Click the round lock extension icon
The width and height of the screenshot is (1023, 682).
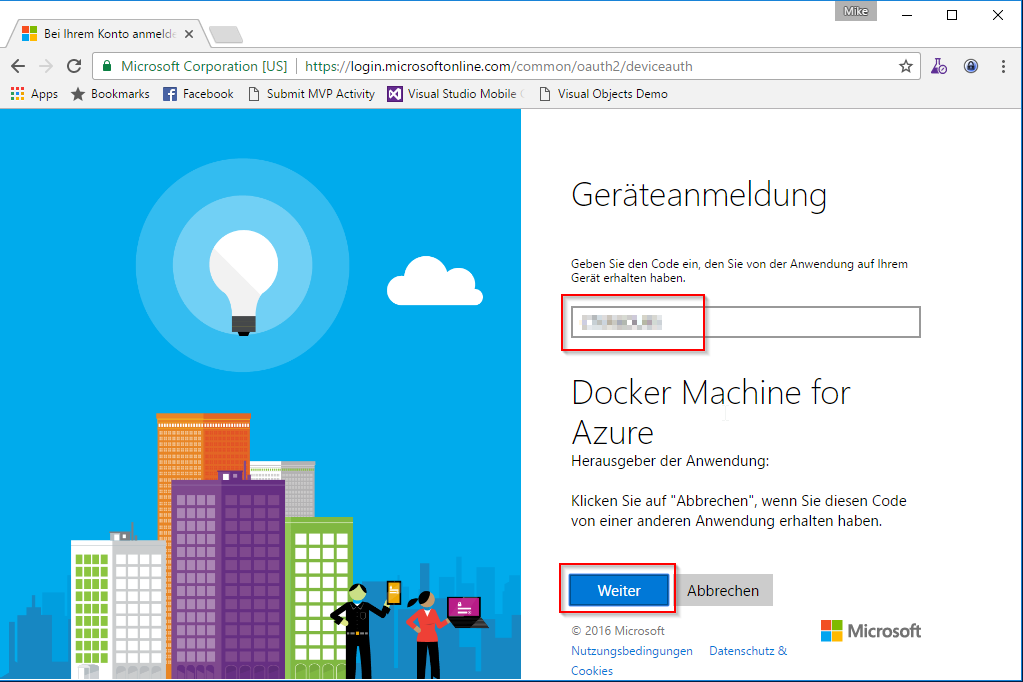[970, 66]
